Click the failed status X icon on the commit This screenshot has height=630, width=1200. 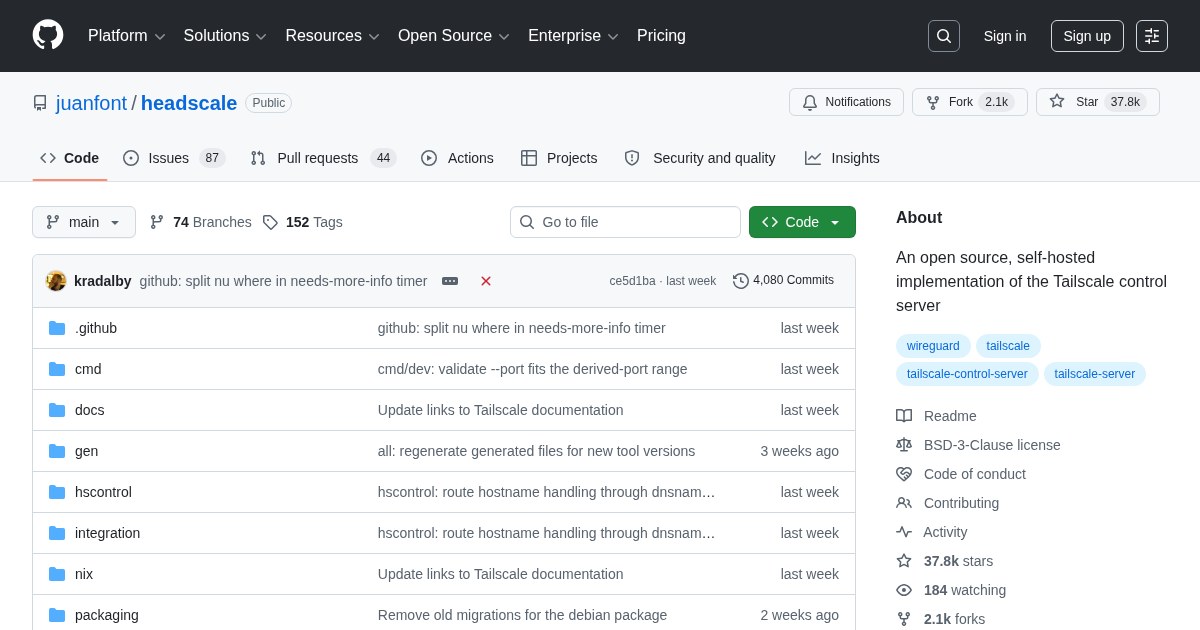pos(486,281)
